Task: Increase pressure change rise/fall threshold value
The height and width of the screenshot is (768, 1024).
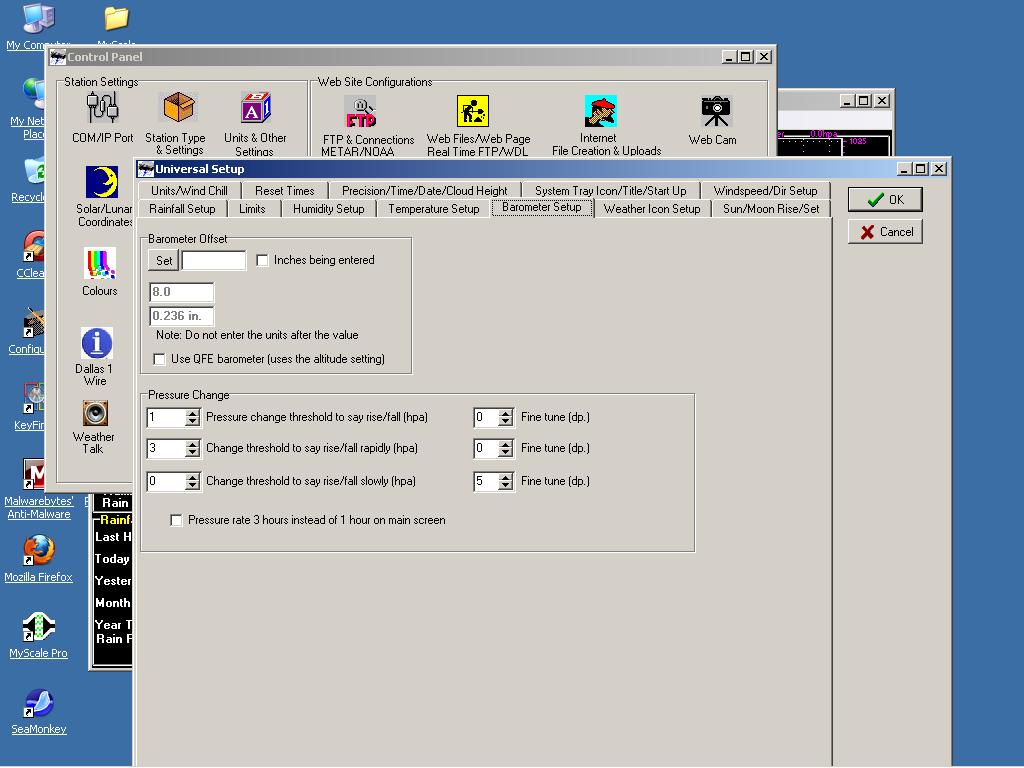Action: (x=193, y=412)
